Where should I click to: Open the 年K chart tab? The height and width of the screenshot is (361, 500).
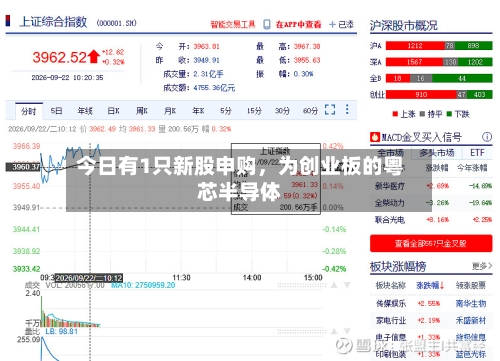click(x=198, y=111)
